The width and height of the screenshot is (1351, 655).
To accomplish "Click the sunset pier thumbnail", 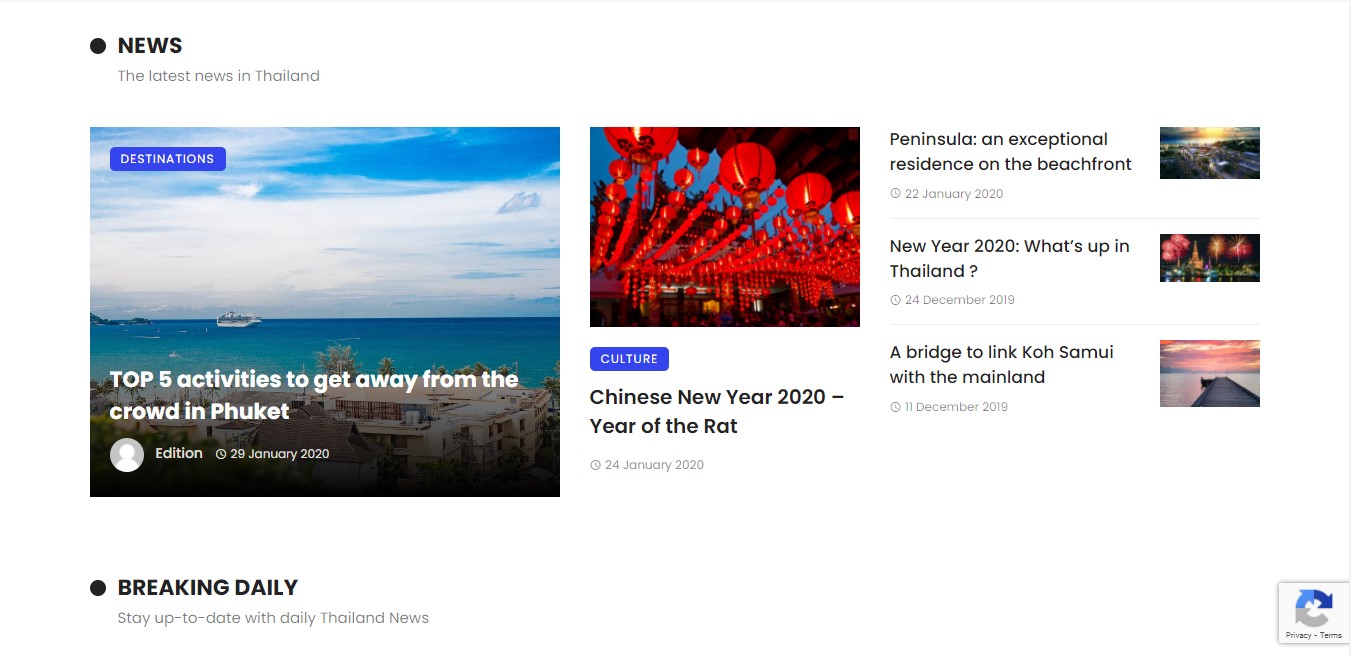I will pos(1209,373).
